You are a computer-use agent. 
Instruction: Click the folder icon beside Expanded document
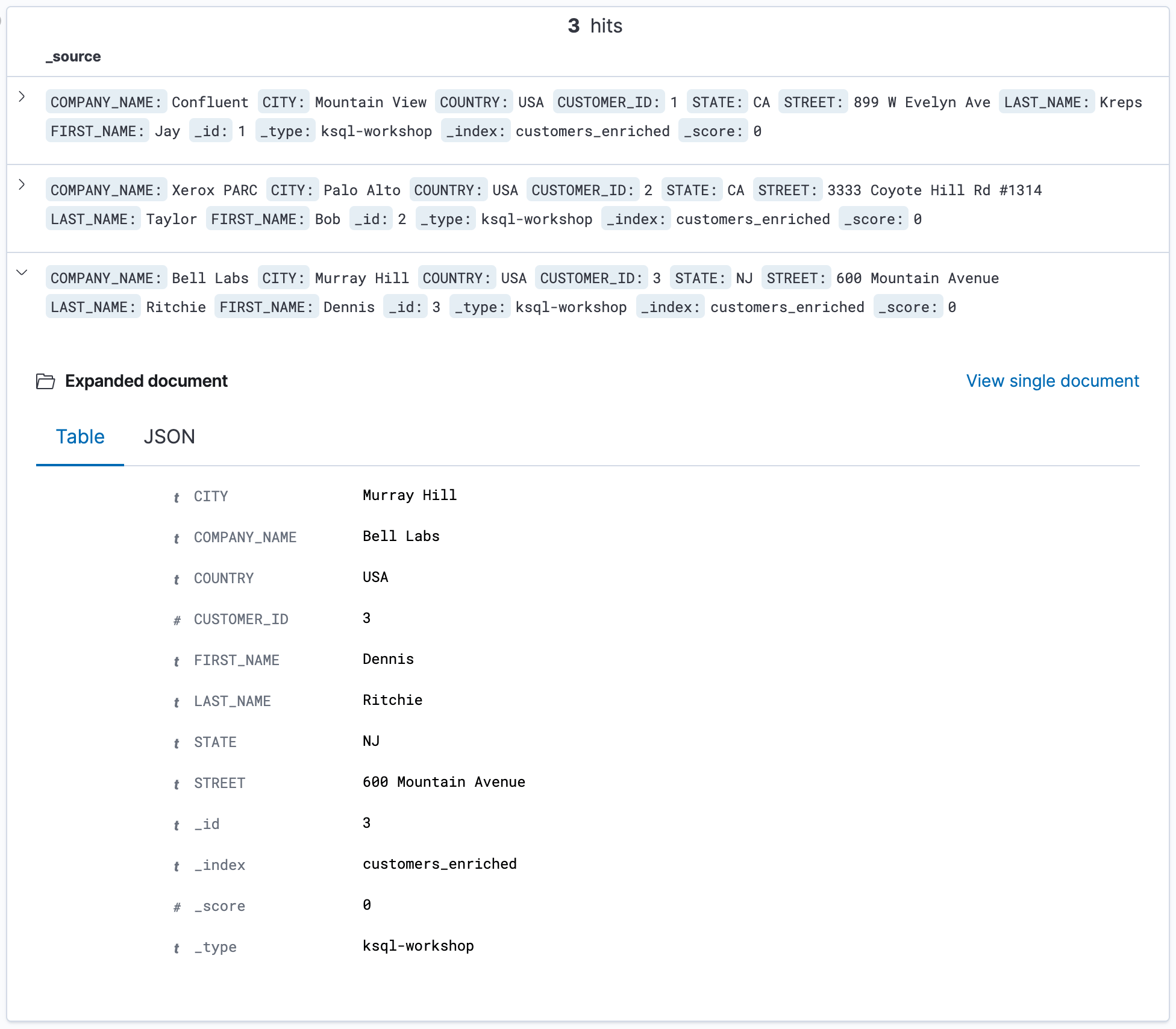point(45,381)
